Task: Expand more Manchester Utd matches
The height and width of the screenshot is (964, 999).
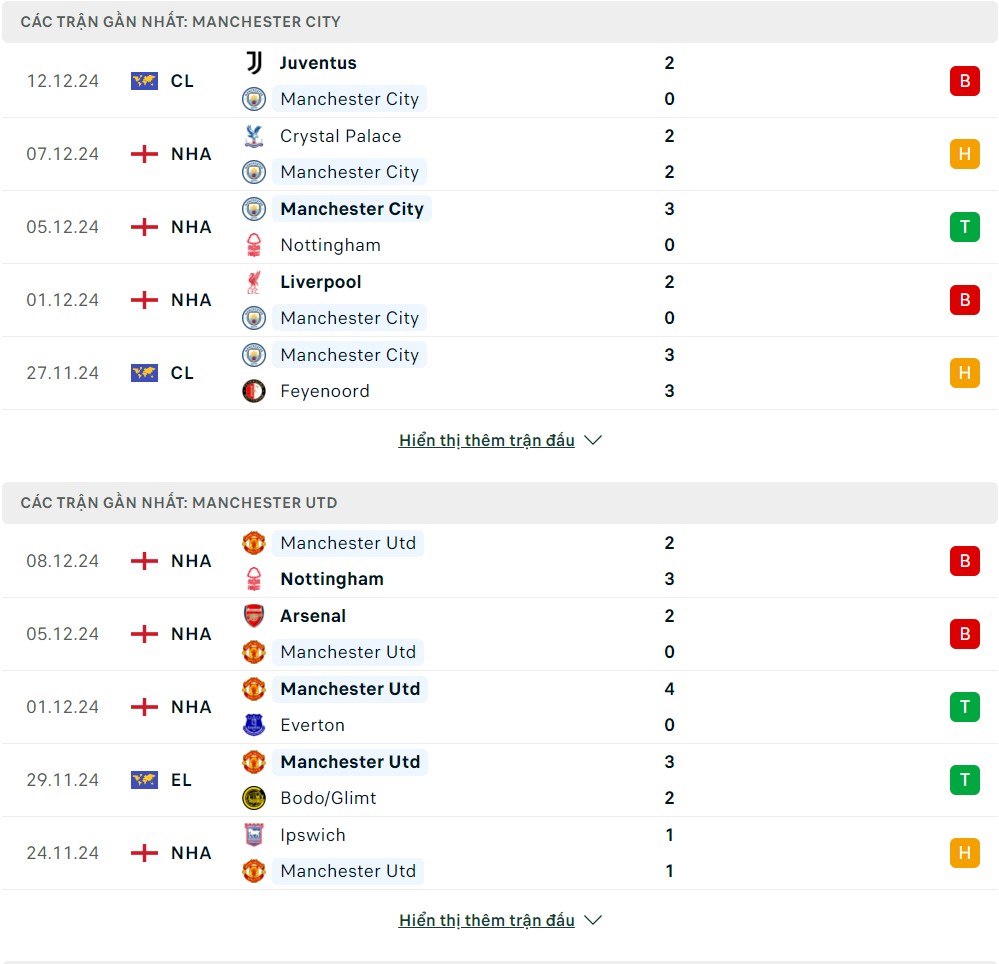Action: [x=486, y=920]
